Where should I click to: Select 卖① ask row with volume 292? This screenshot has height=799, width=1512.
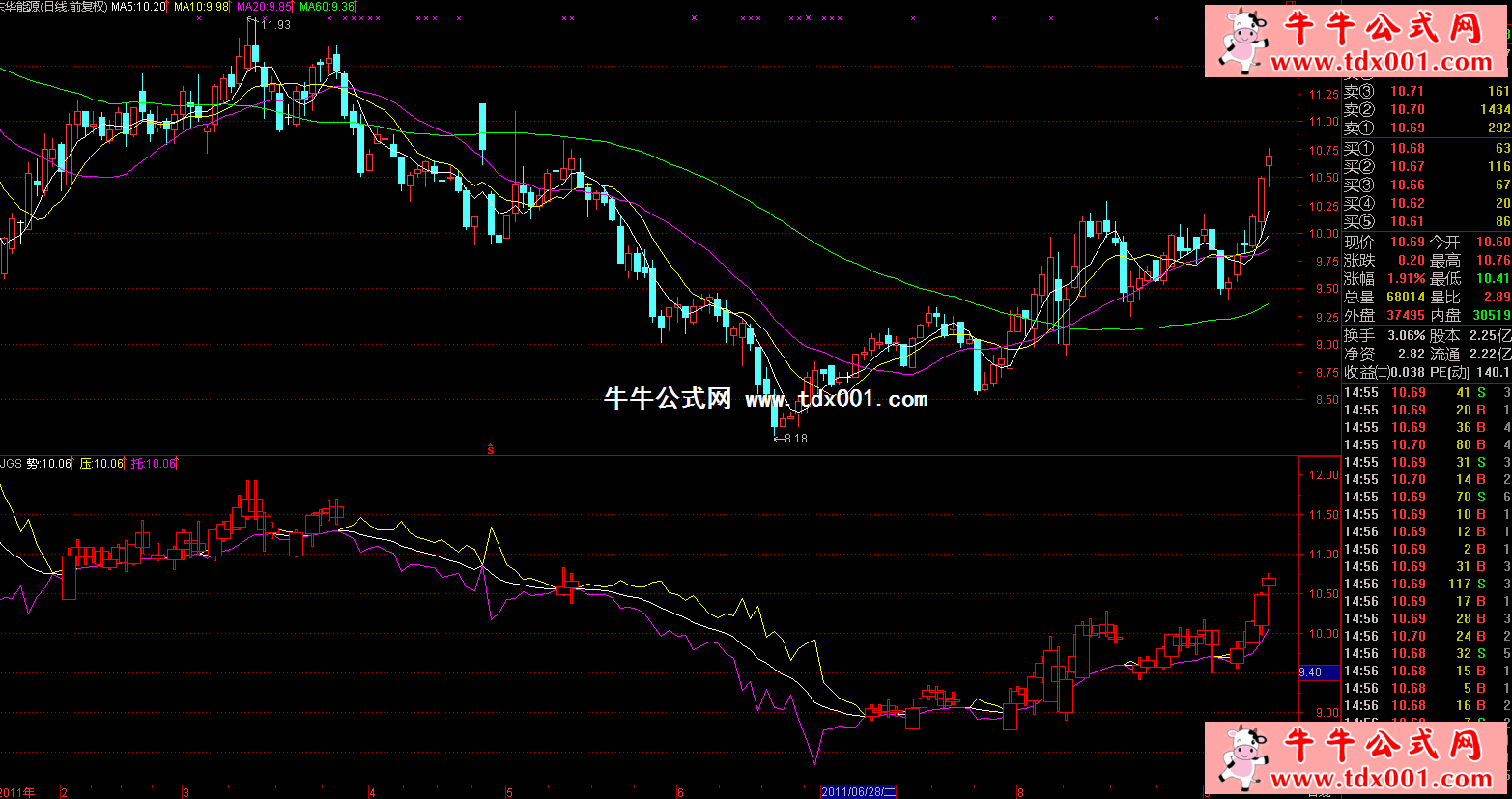[1427, 128]
